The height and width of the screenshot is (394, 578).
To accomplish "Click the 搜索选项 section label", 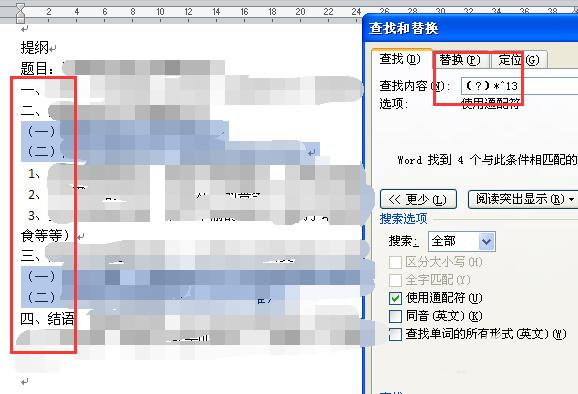I will (x=403, y=219).
